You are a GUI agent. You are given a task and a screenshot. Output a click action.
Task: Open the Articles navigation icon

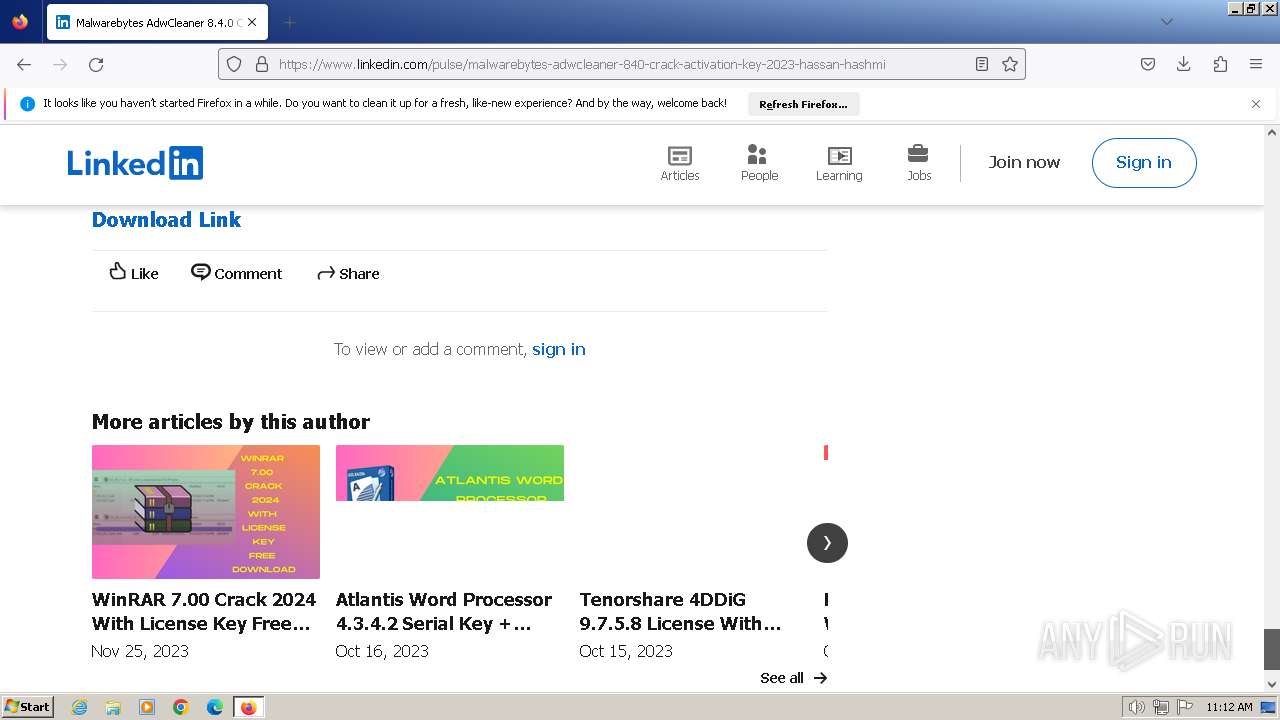pos(680,163)
